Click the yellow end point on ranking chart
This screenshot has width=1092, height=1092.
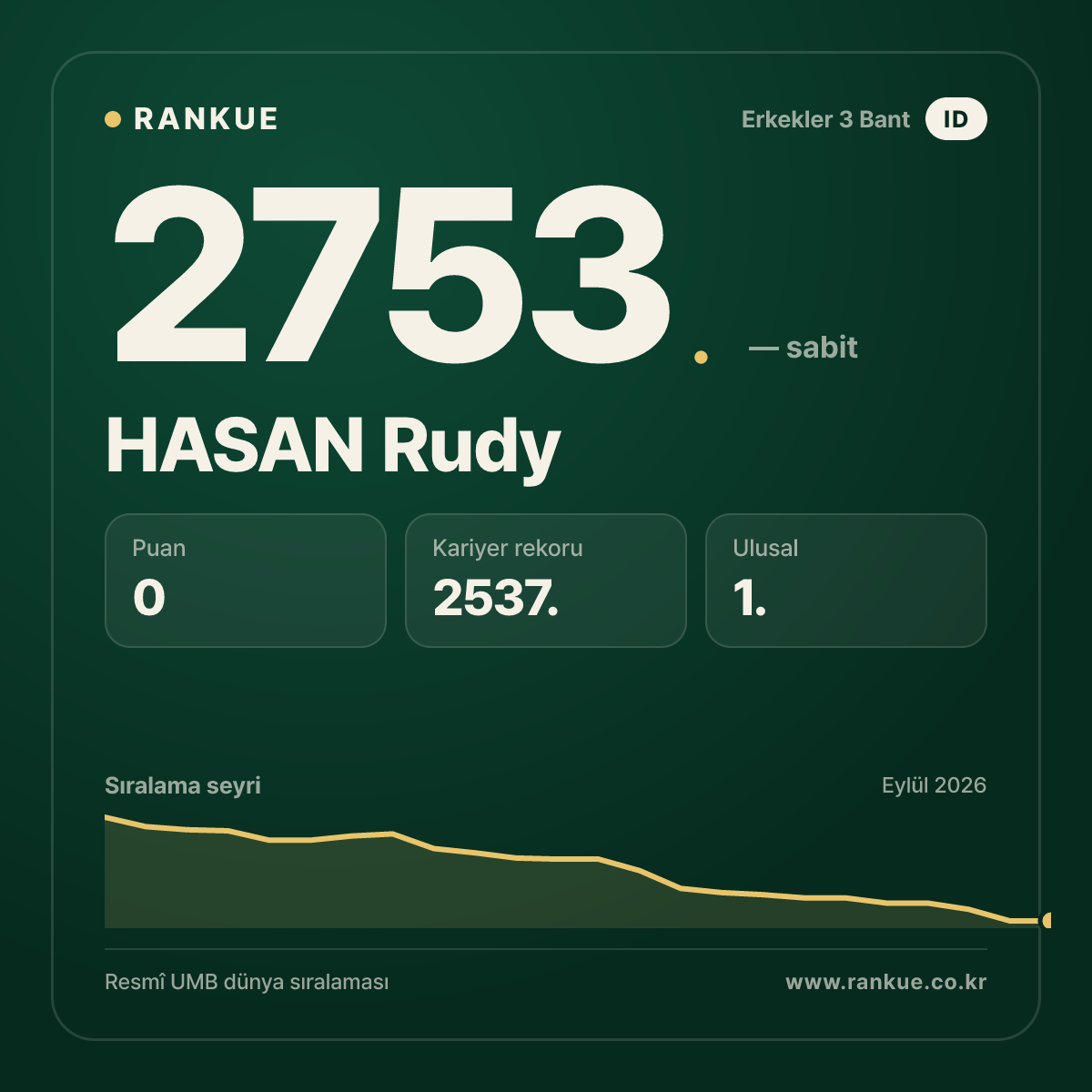coord(1046,920)
